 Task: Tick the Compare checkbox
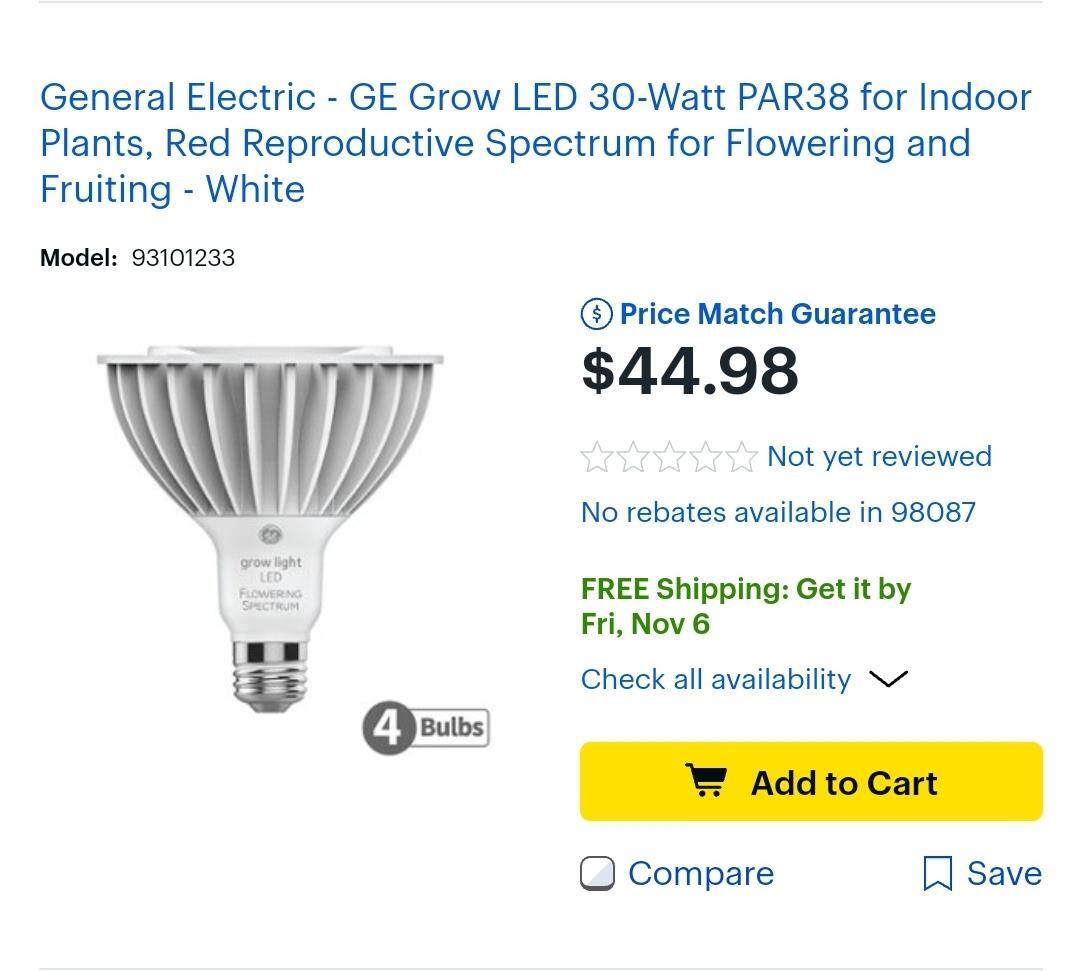(x=597, y=874)
